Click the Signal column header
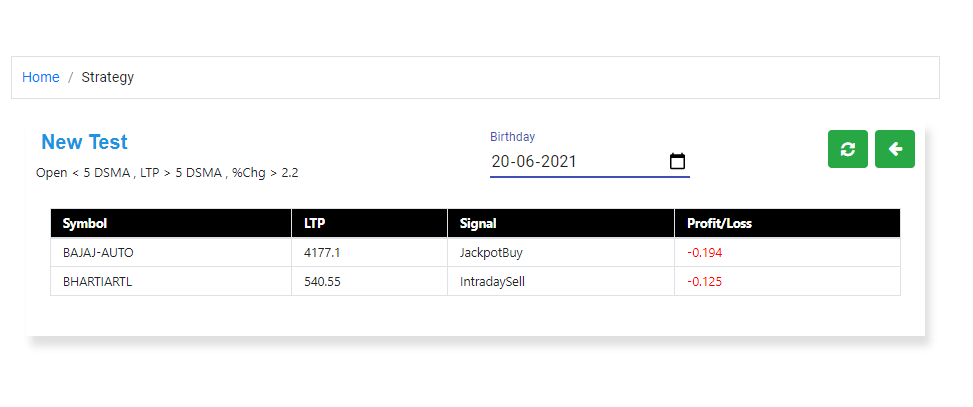Viewport: 973px width, 407px height. click(x=561, y=223)
